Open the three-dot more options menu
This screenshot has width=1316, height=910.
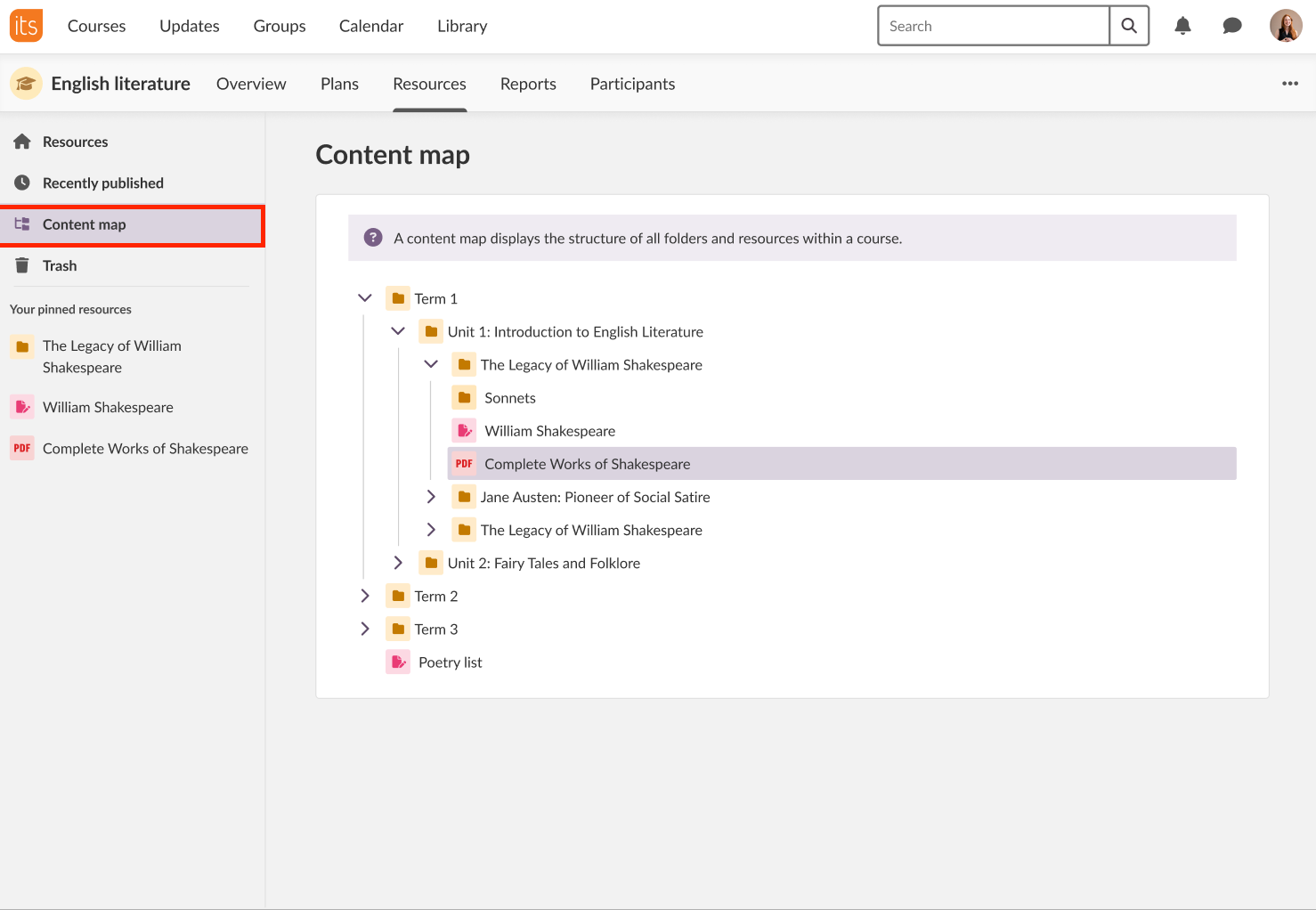1290,84
